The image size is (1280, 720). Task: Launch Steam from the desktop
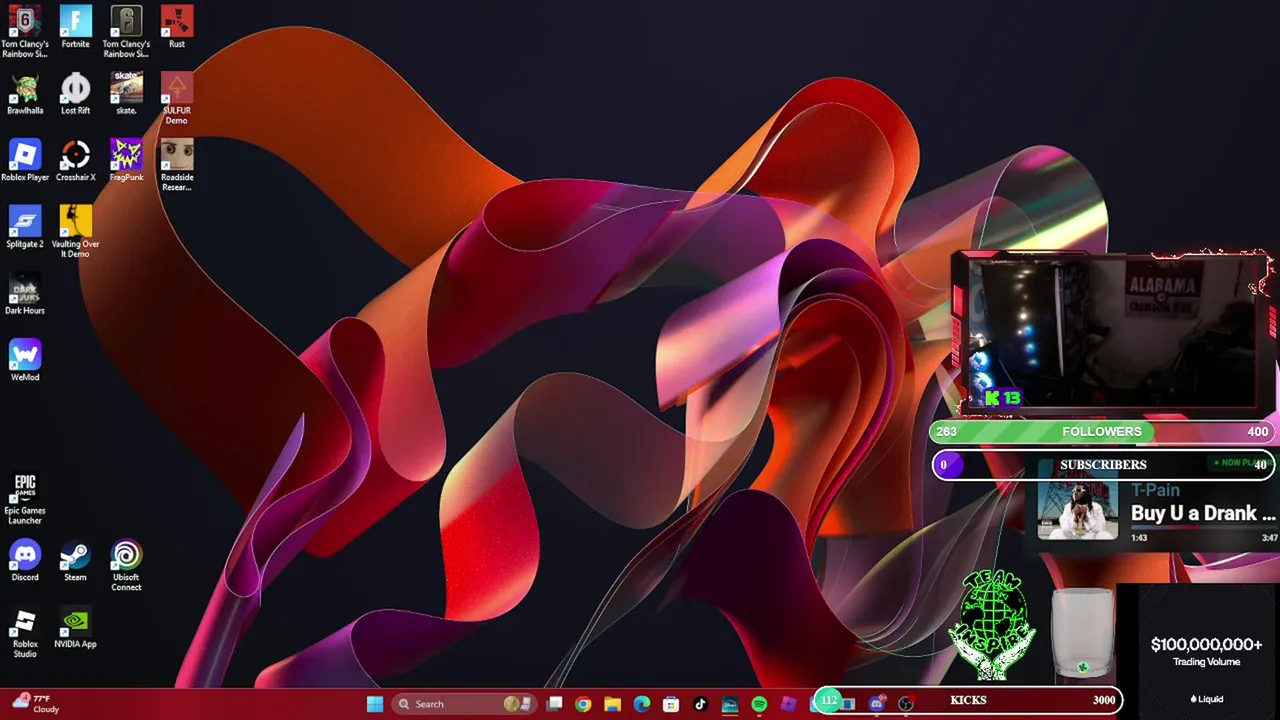[x=75, y=561]
